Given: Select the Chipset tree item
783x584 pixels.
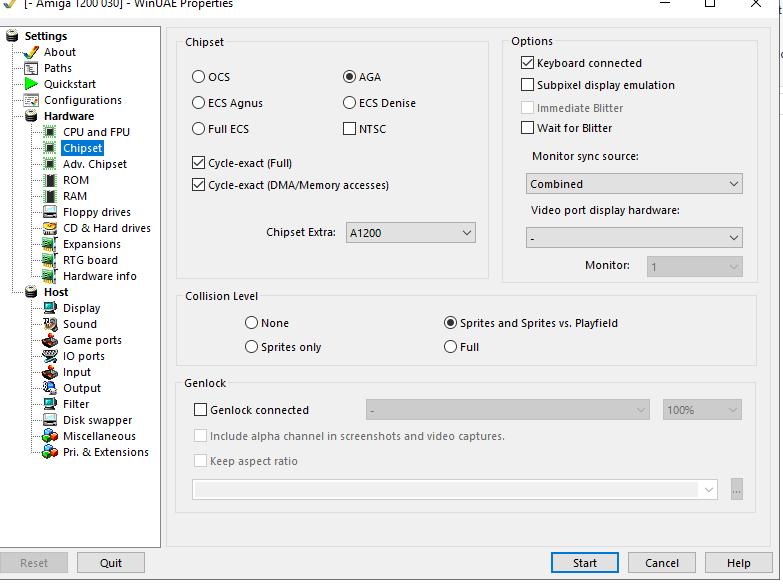Looking at the screenshot, I should coord(82,148).
